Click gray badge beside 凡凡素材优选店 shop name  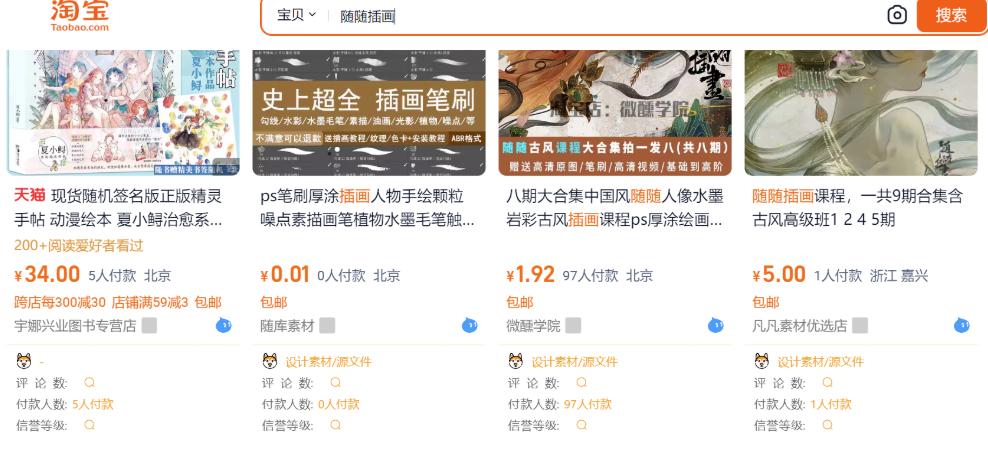(860, 326)
